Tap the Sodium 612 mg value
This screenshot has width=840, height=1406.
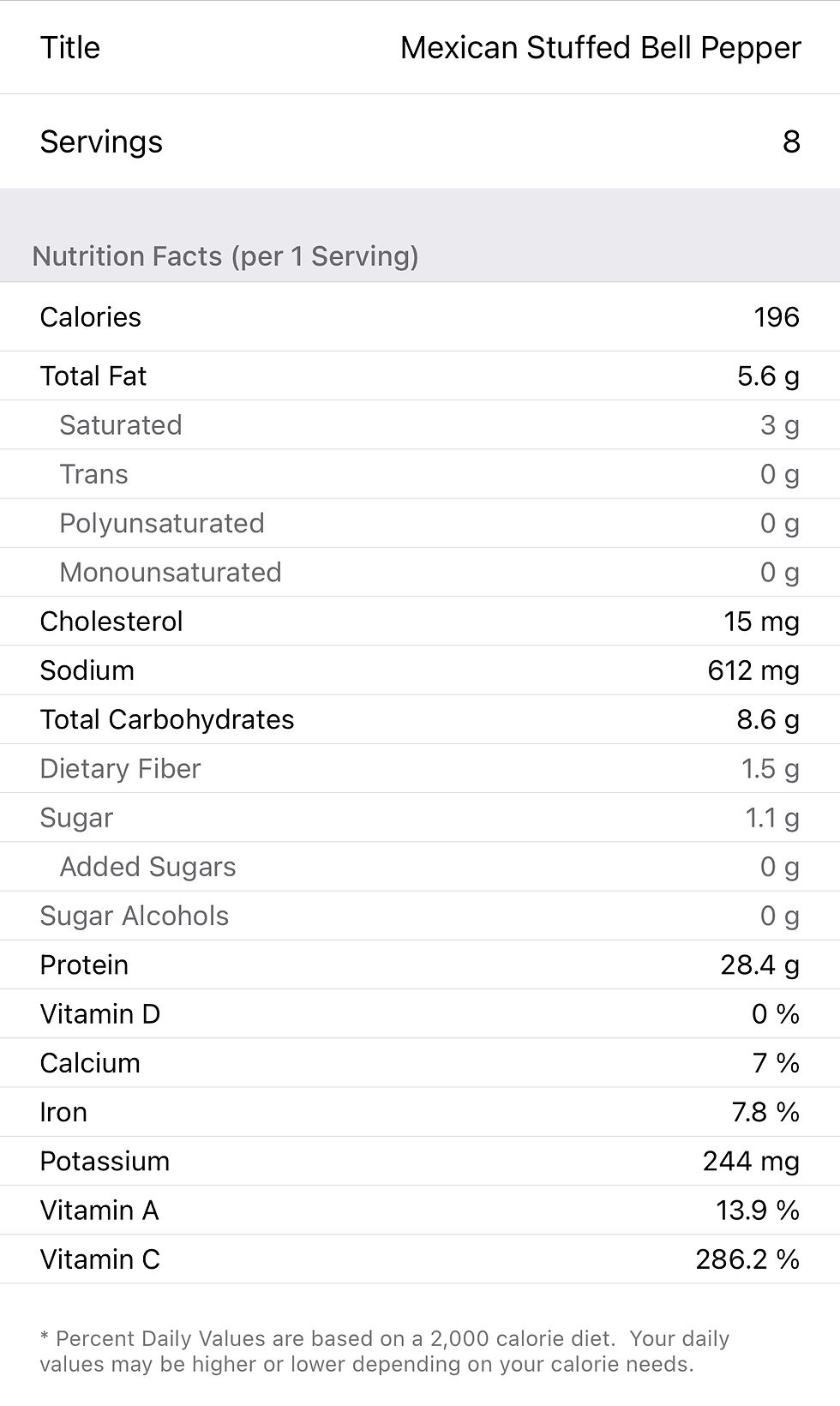click(753, 670)
